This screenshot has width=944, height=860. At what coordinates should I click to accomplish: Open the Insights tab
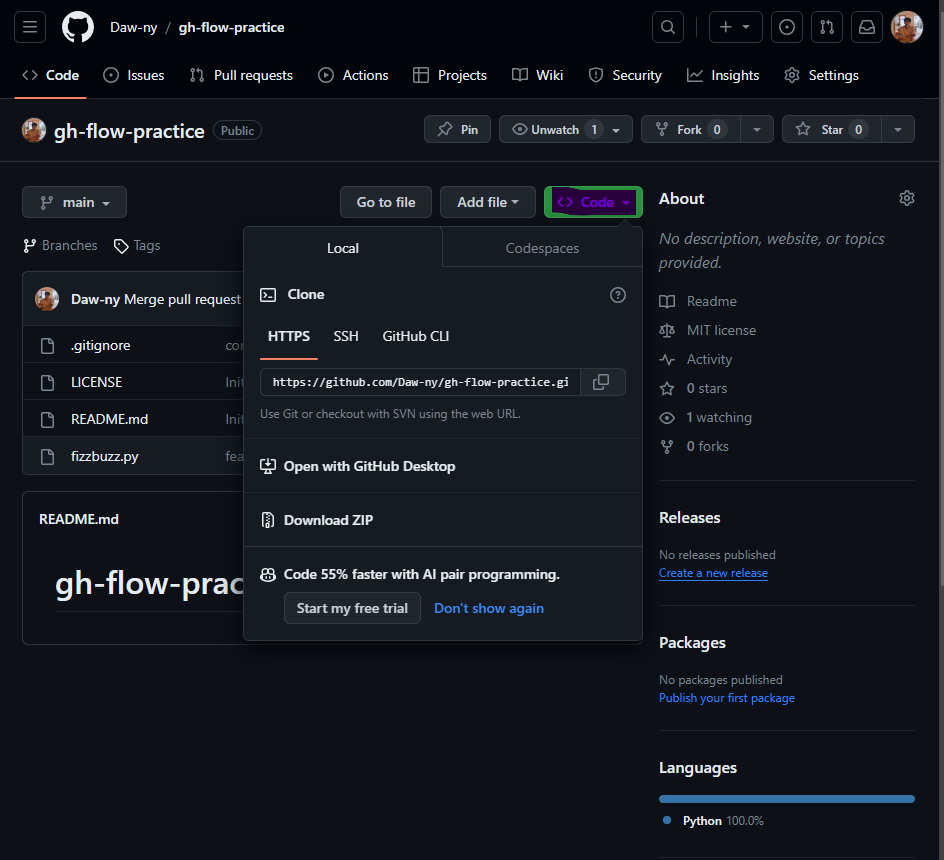tap(723, 75)
